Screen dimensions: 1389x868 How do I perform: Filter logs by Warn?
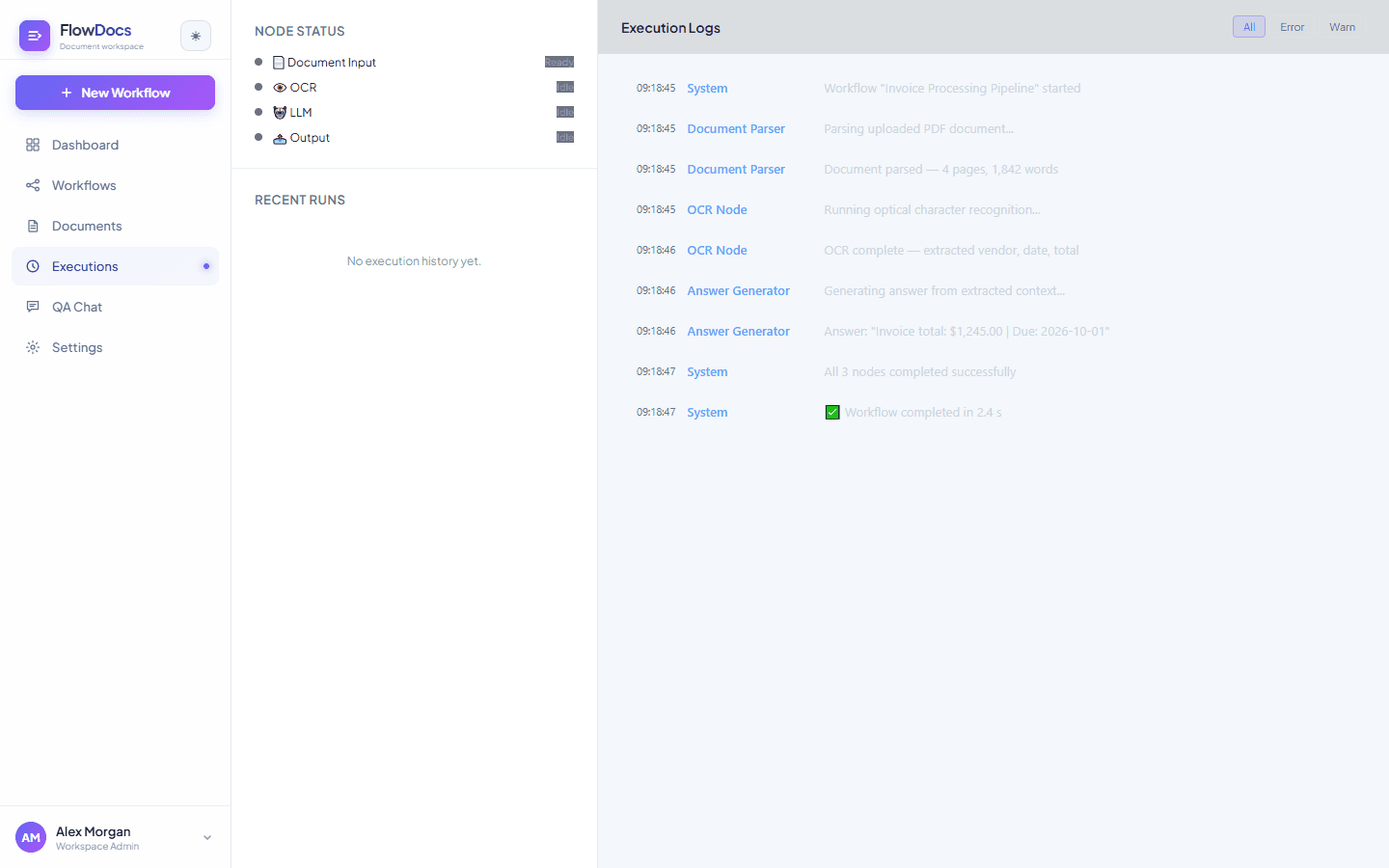pos(1342,27)
